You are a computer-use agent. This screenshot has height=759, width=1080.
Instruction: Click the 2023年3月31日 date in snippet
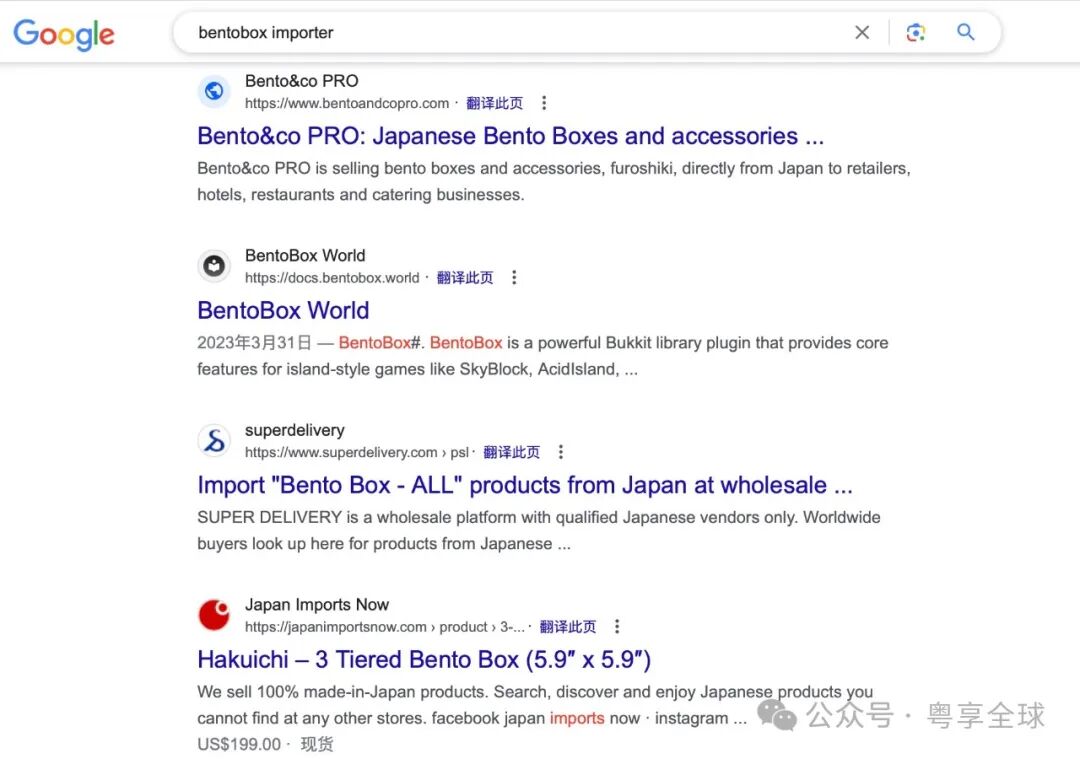tap(254, 343)
